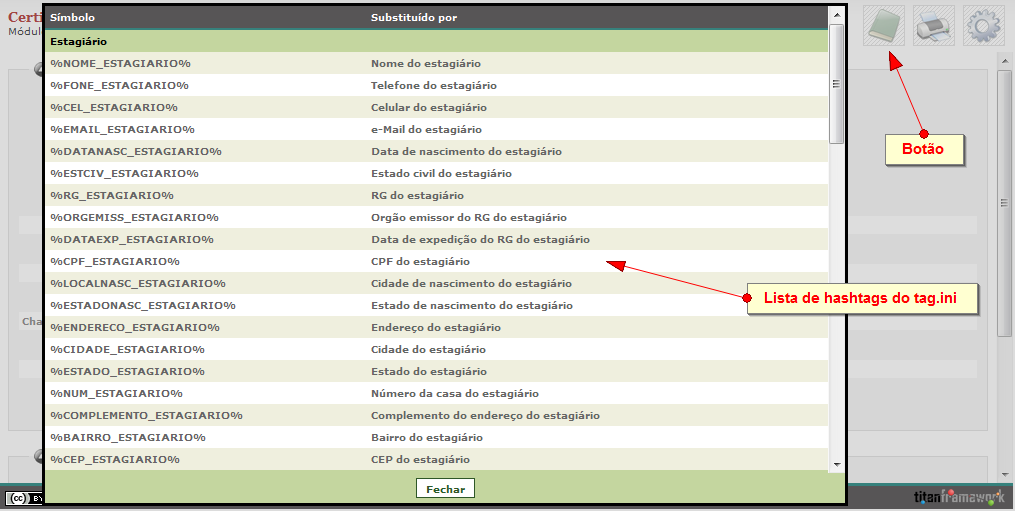Click the dialog scrollbar down arrow
1015x511 pixels.
tap(836, 464)
